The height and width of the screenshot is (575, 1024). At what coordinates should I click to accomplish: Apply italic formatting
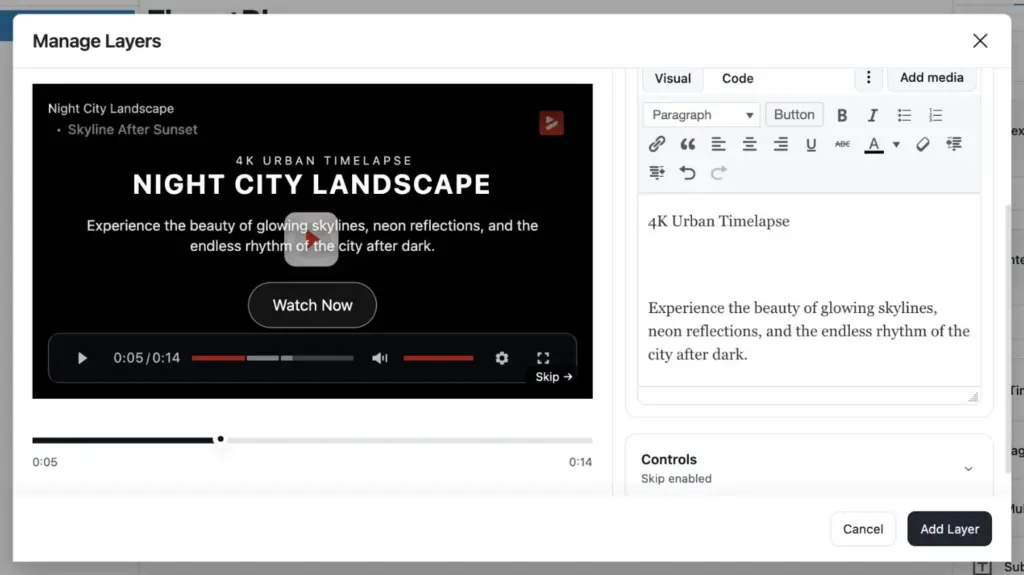point(872,115)
